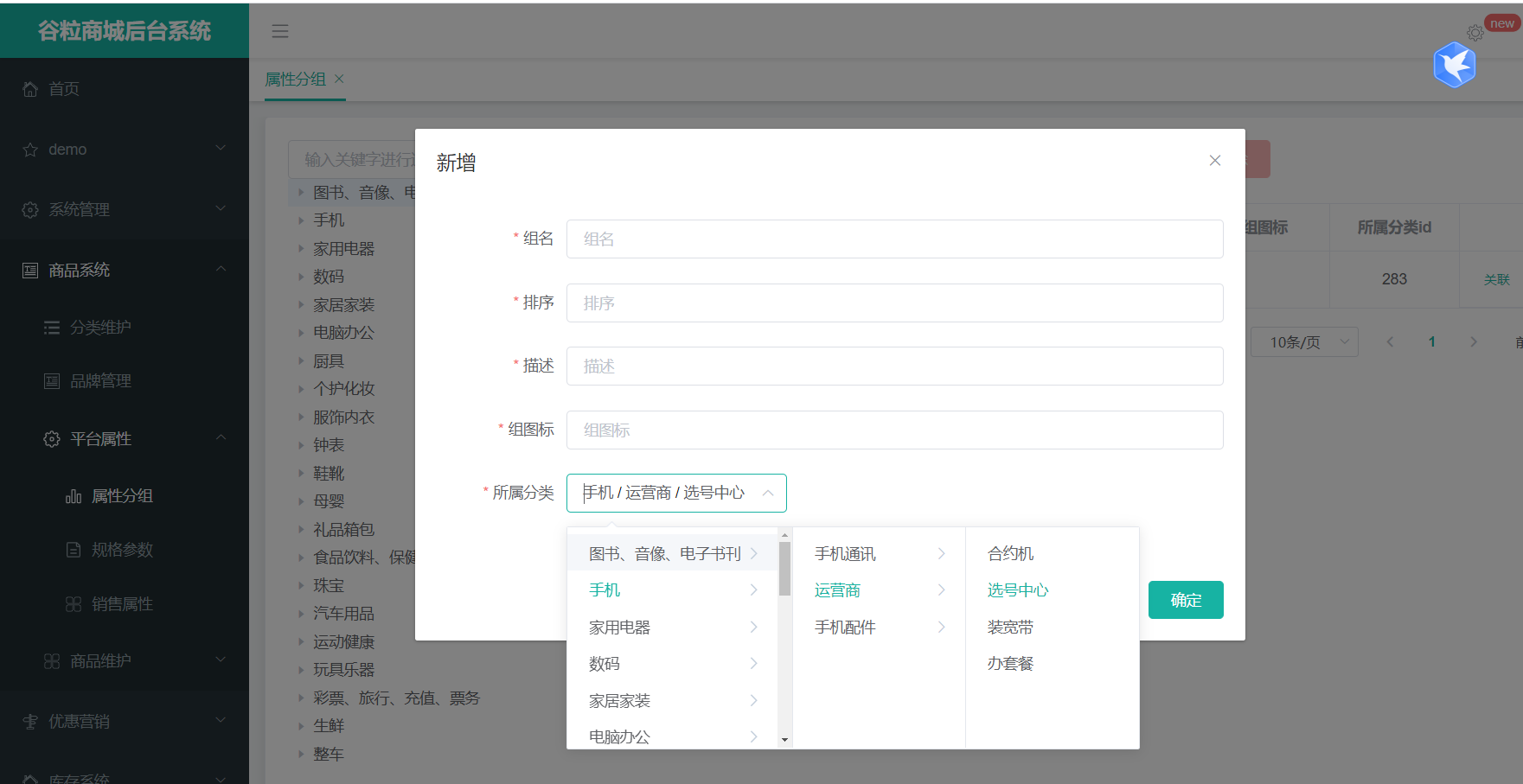The height and width of the screenshot is (784, 1523).
Task: Go to the next page arrow
Action: click(1474, 342)
